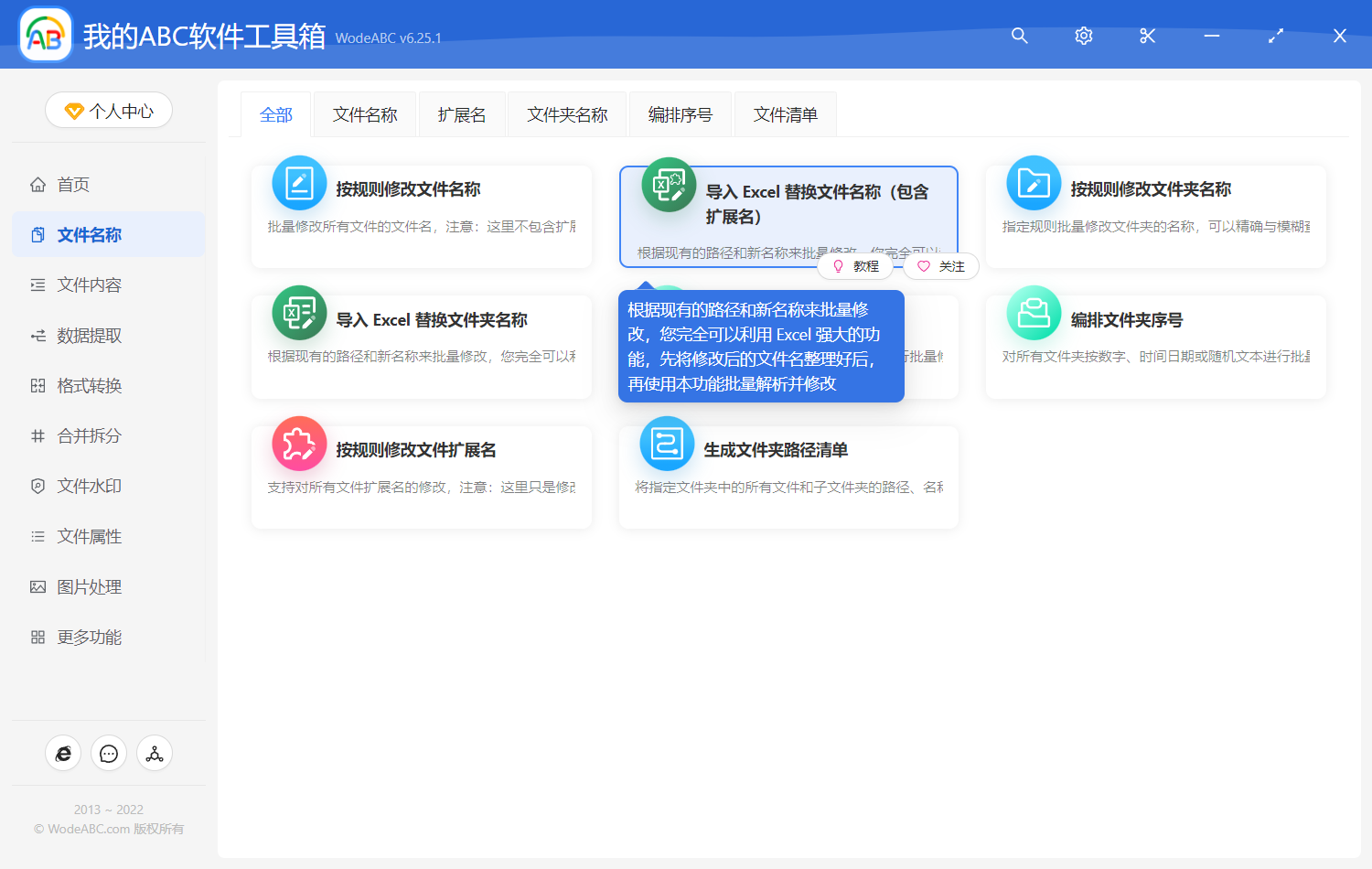Open the 按规则修改文件夹名称 folder icon
Image resolution: width=1372 pixels, height=869 pixels.
(x=1033, y=183)
